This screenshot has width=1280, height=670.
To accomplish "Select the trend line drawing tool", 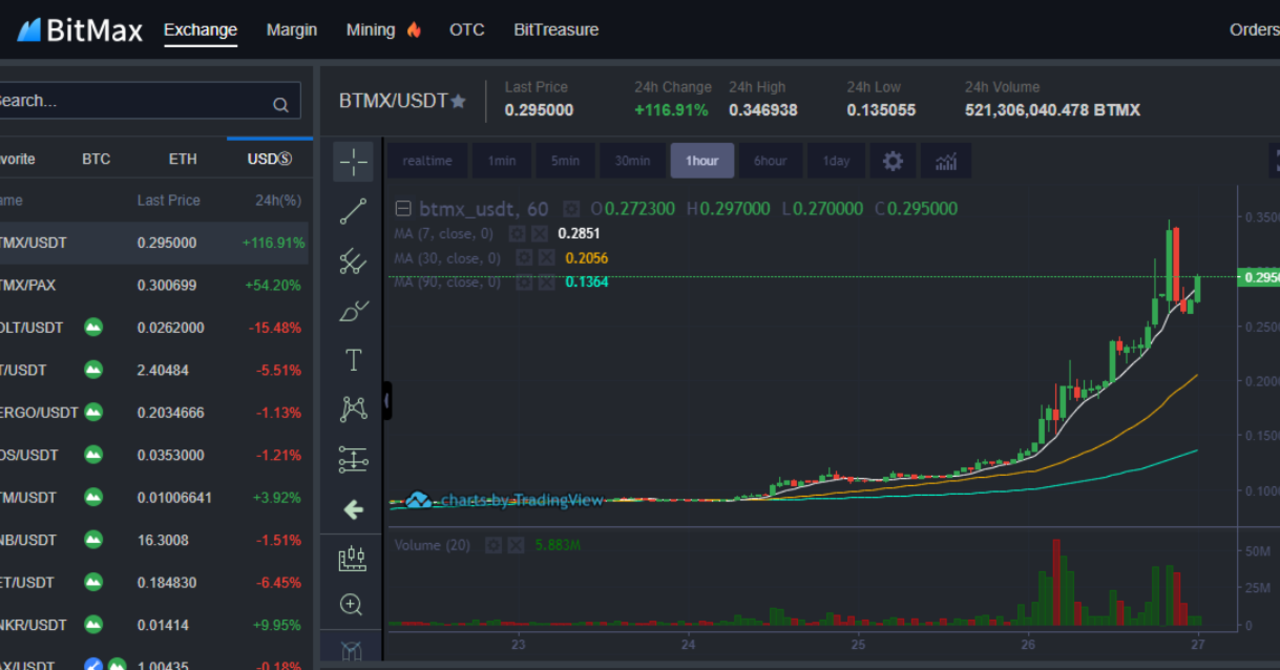I will (353, 211).
